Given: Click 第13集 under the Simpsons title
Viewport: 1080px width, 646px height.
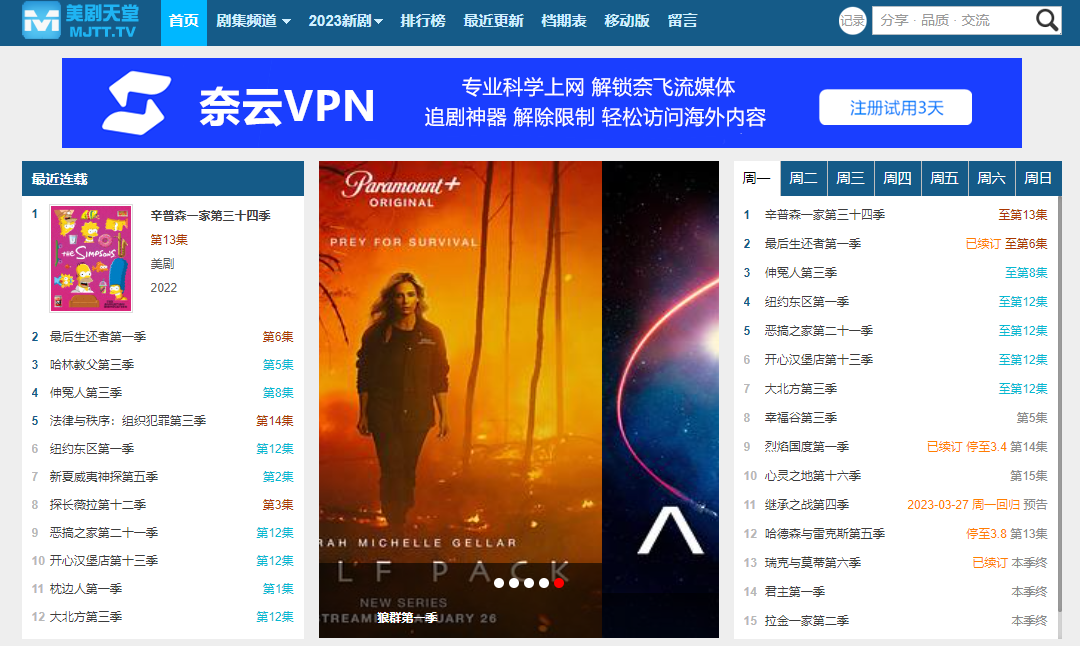Looking at the screenshot, I should (x=169, y=240).
